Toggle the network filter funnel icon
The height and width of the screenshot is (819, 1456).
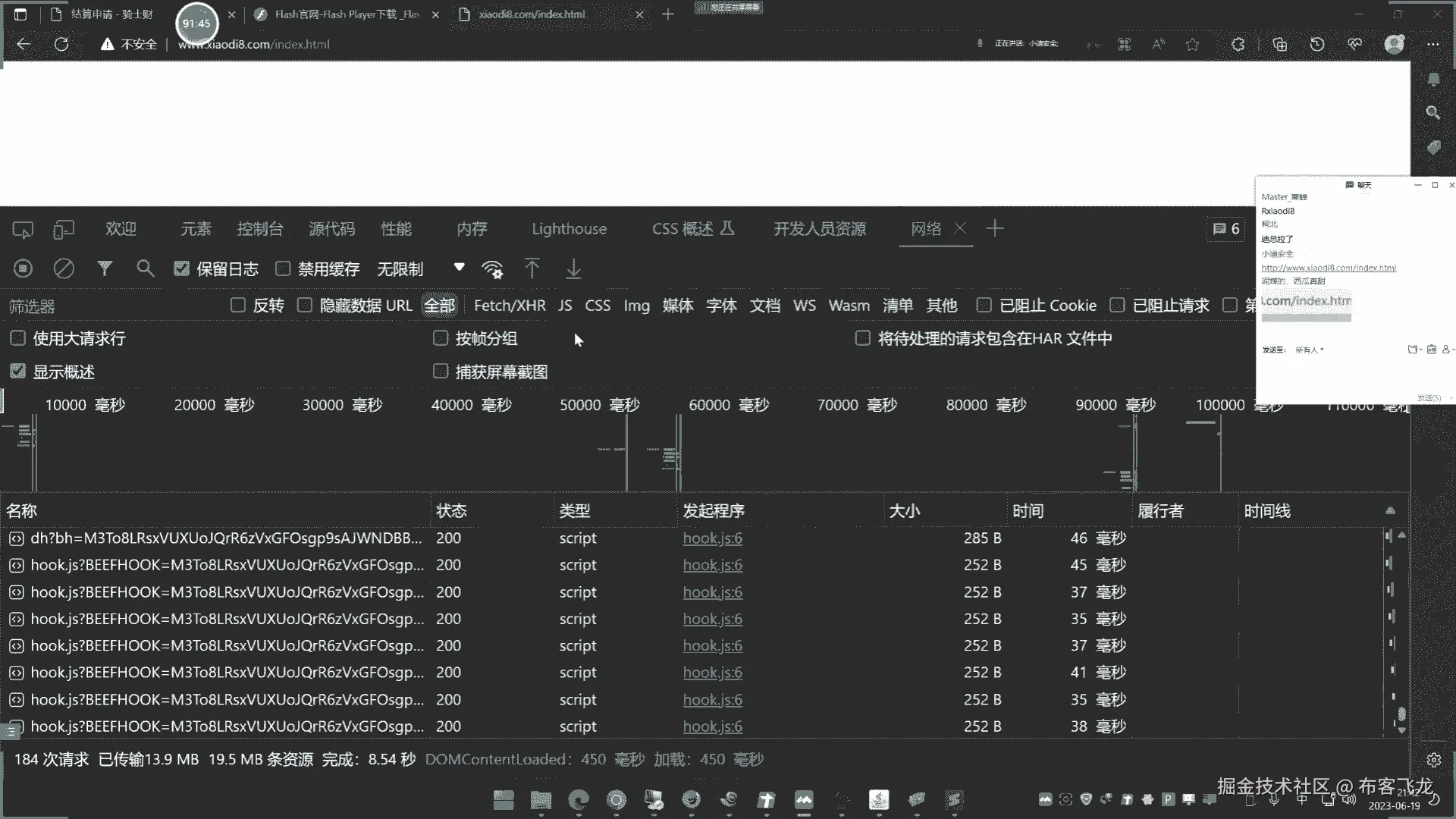point(105,268)
